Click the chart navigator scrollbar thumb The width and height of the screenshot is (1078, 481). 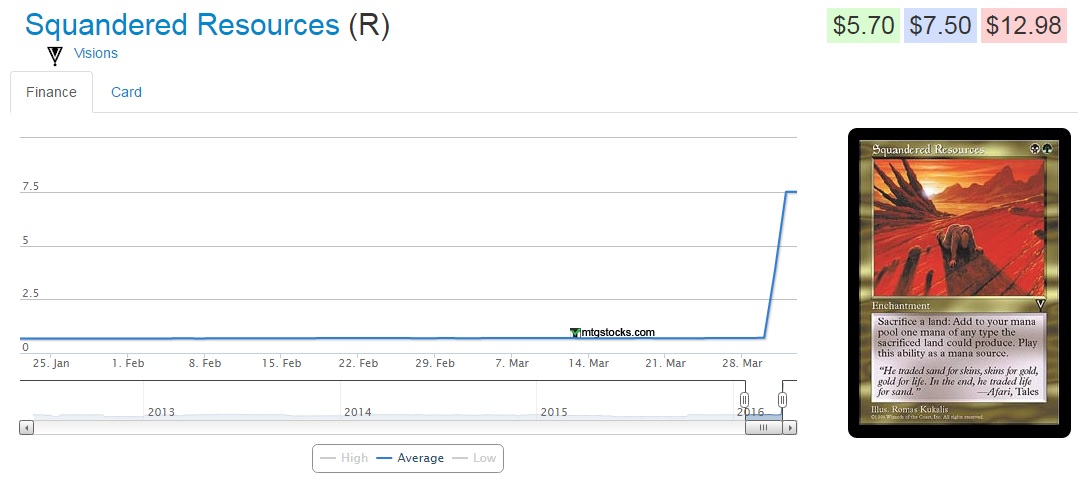763,427
